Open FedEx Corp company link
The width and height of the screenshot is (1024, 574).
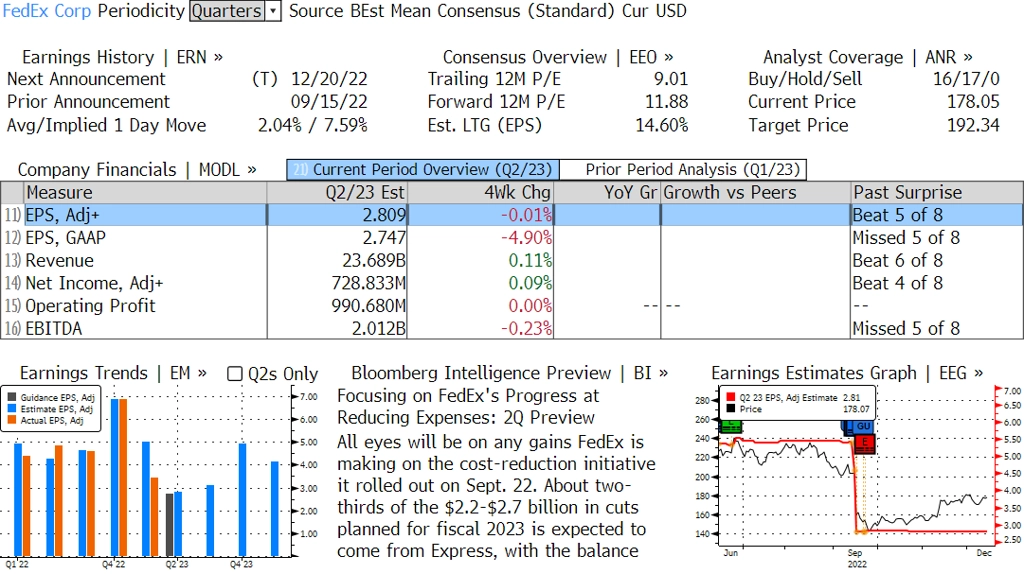[x=46, y=11]
